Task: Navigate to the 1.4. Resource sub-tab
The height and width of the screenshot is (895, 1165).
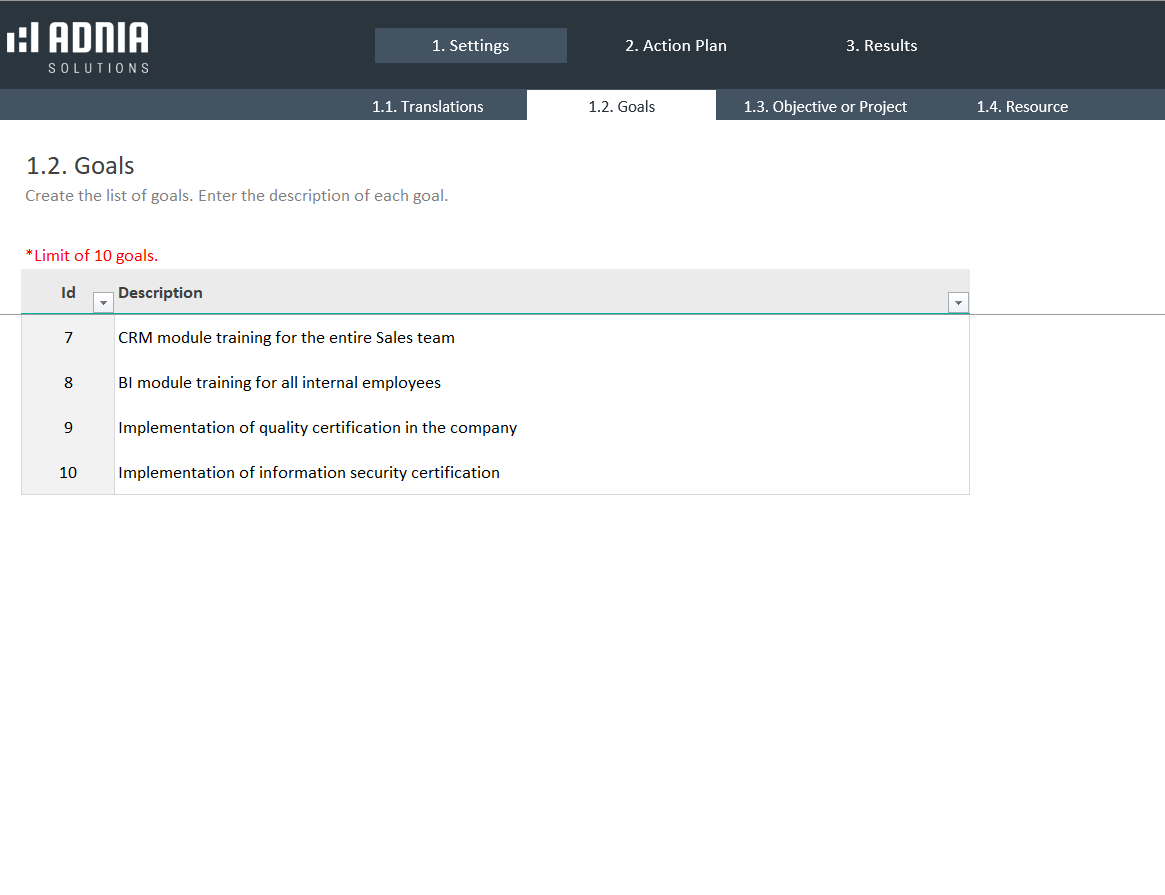Action: coord(1022,107)
